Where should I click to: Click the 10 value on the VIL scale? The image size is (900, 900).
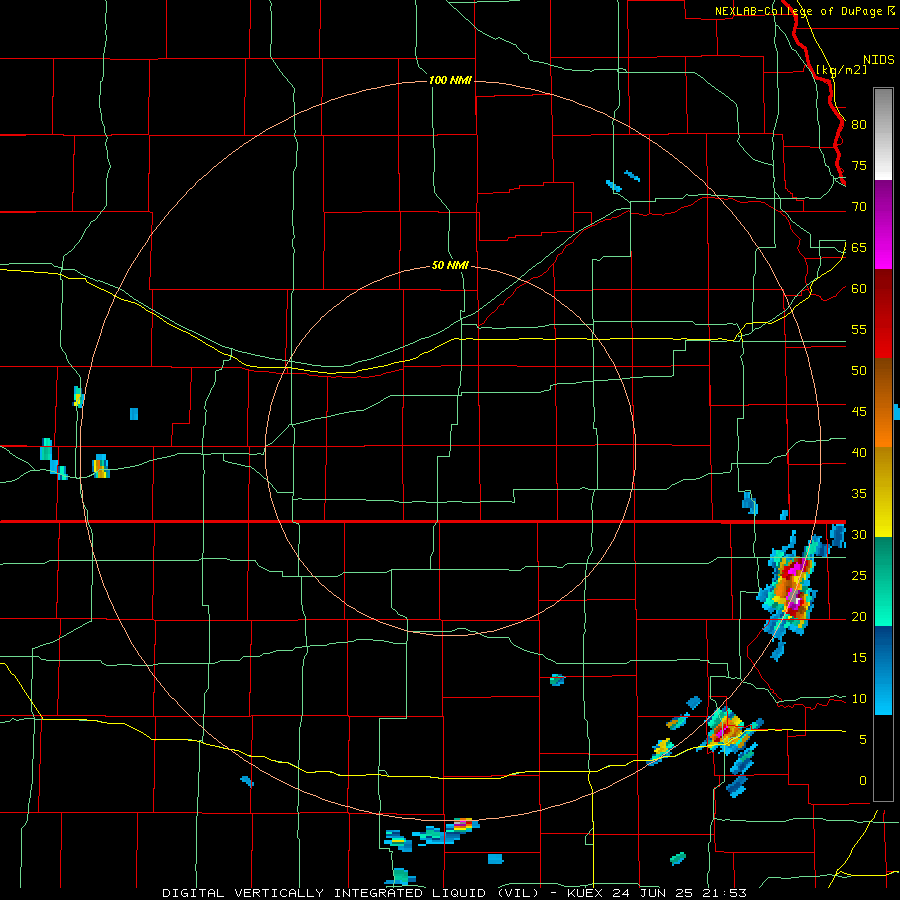tap(859, 699)
